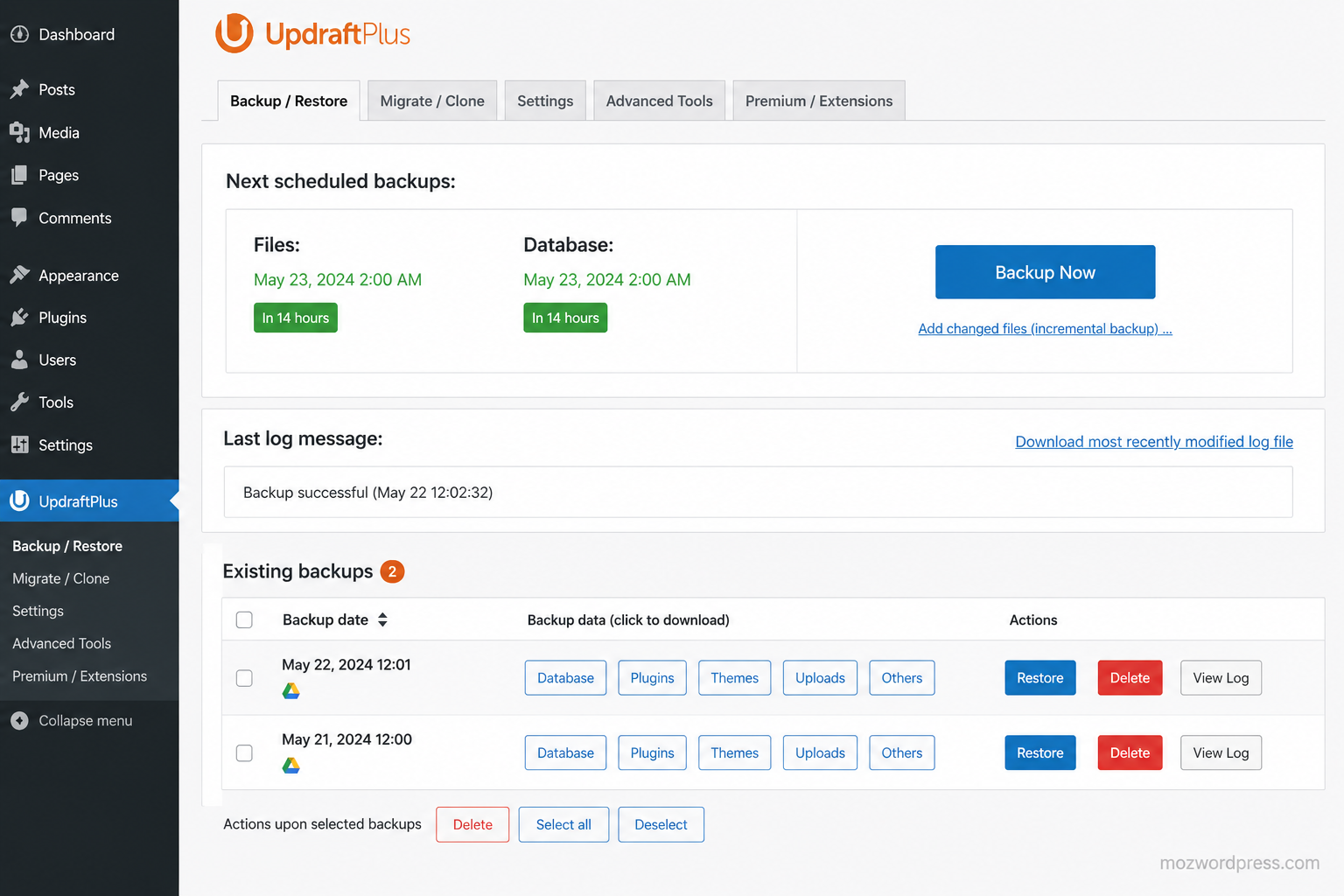The width and height of the screenshot is (1344, 896).
Task: Click the Media icon in sidebar
Action: tap(19, 132)
